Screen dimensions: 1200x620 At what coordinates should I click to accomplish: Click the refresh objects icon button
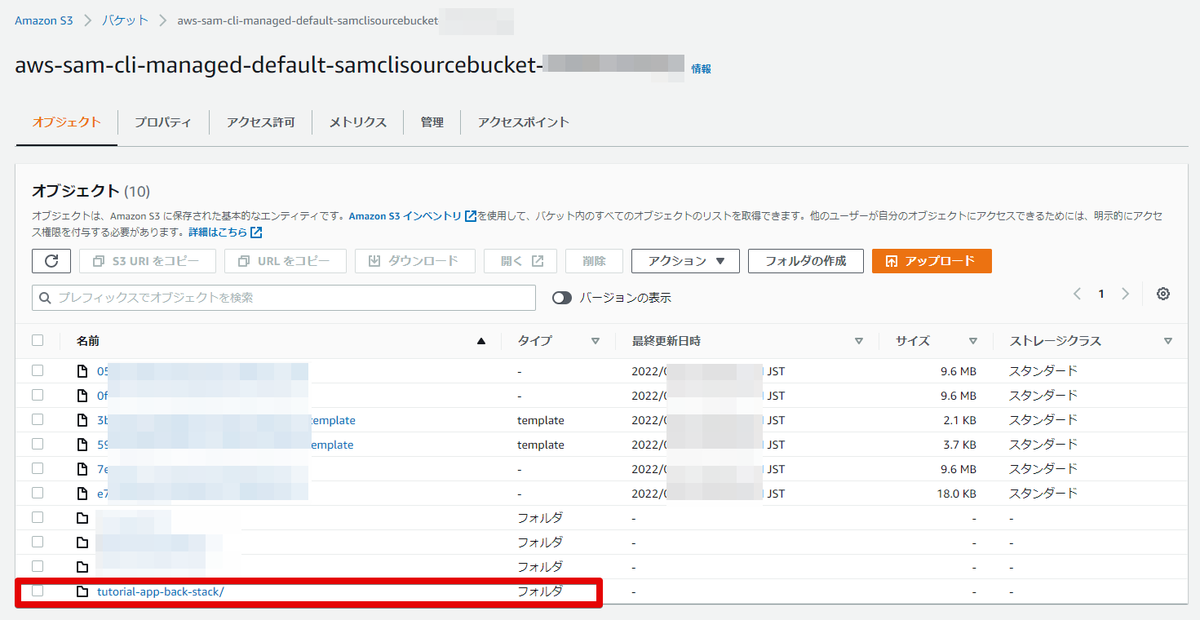pyautogui.click(x=52, y=261)
